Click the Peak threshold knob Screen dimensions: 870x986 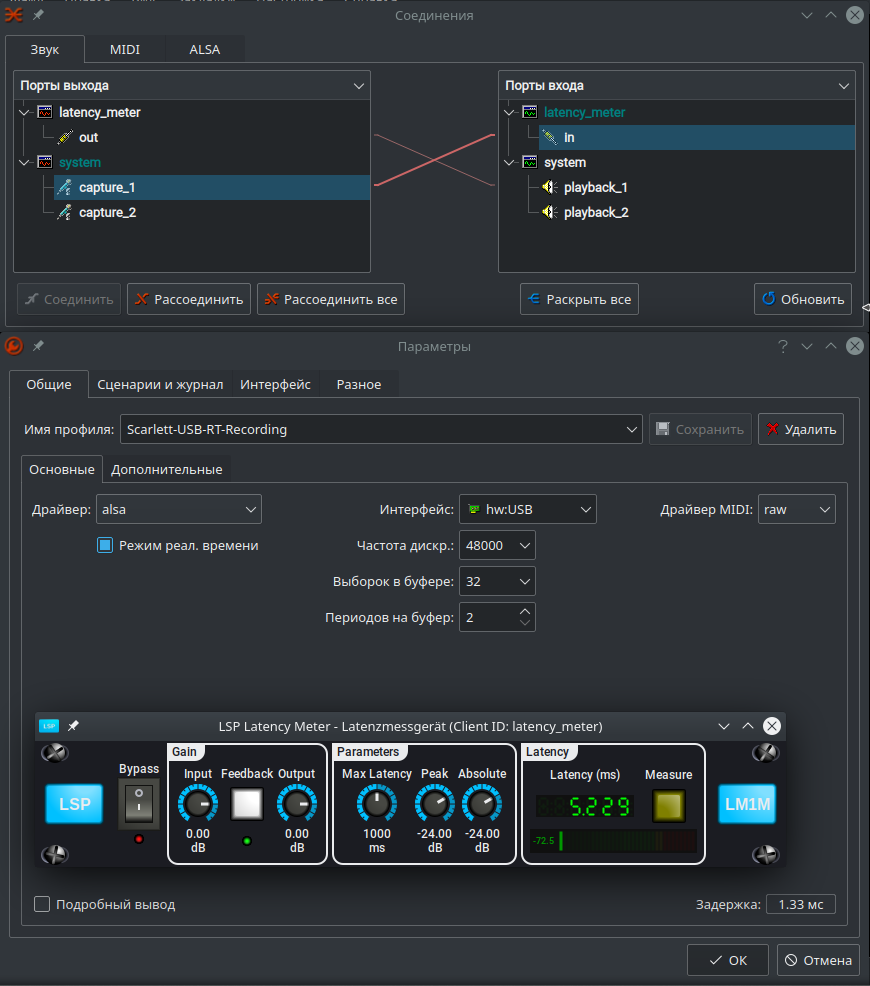[434, 804]
